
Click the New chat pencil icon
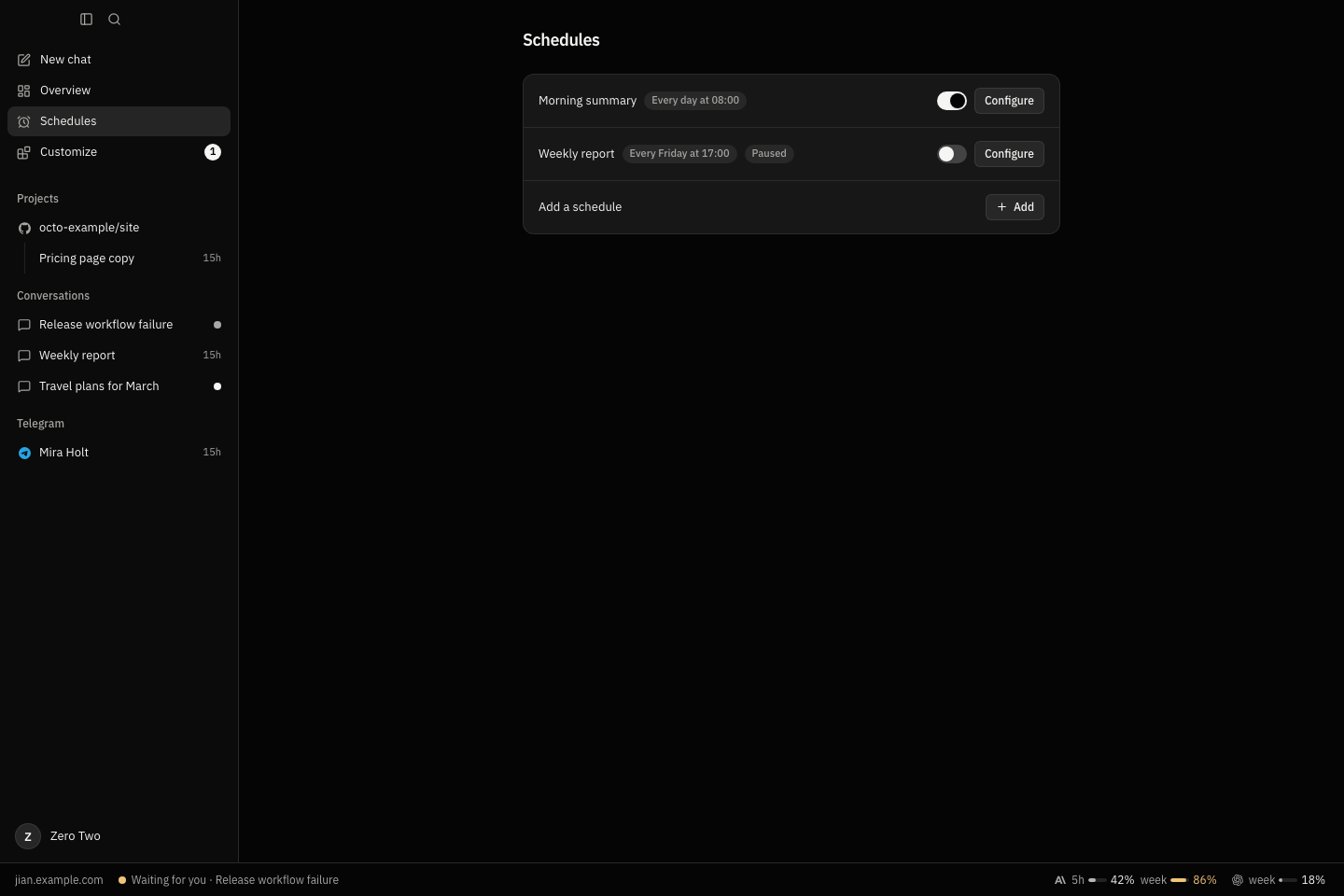24,60
